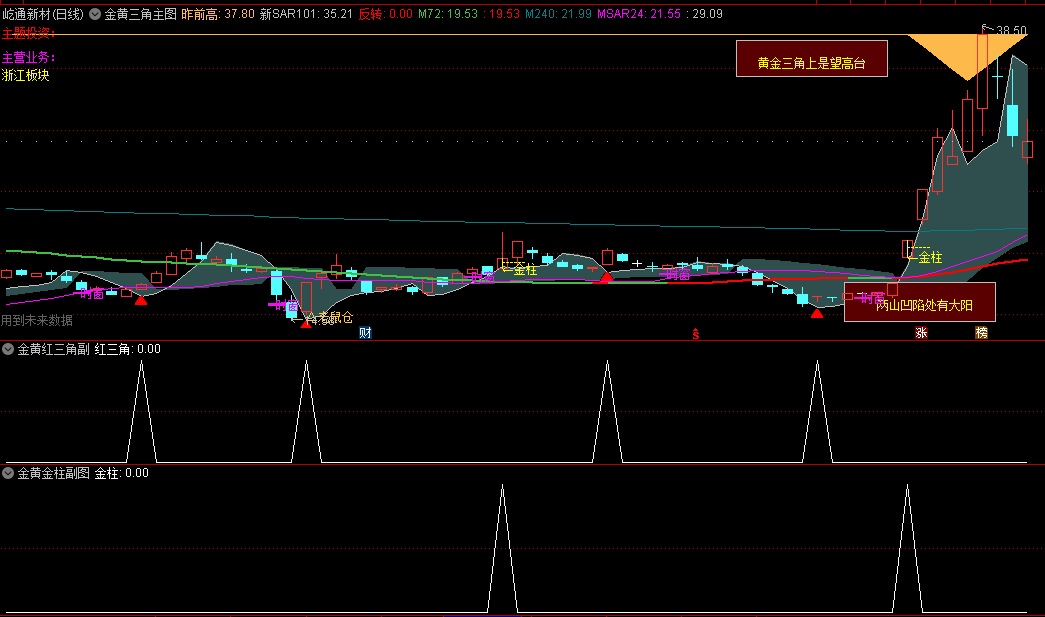This screenshot has height=617, width=1045.
Task: Click the first spike in 红三角 sub-chart
Action: tap(141, 400)
